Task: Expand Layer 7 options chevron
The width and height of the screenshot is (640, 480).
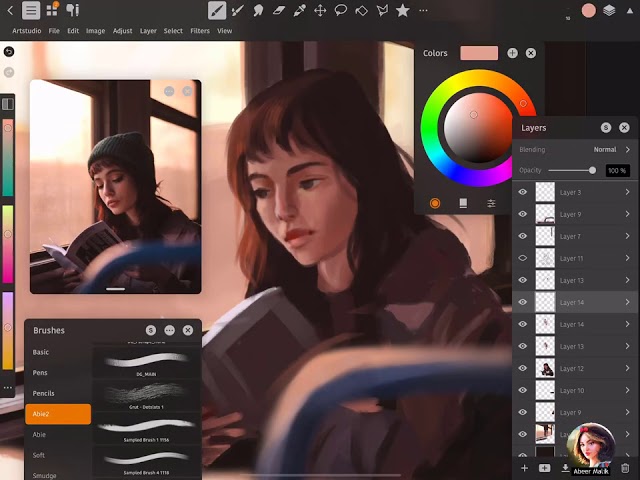Action: click(x=627, y=236)
